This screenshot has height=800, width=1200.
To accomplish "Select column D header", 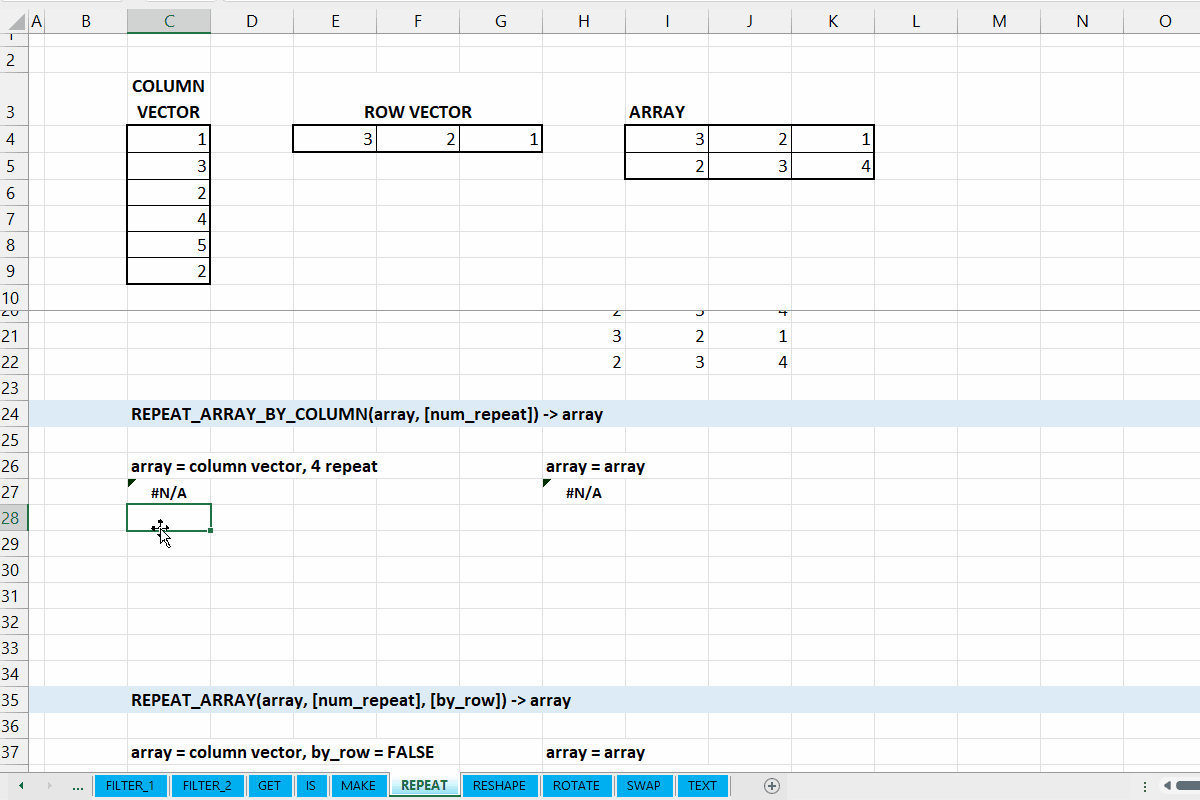I will 251,21.
